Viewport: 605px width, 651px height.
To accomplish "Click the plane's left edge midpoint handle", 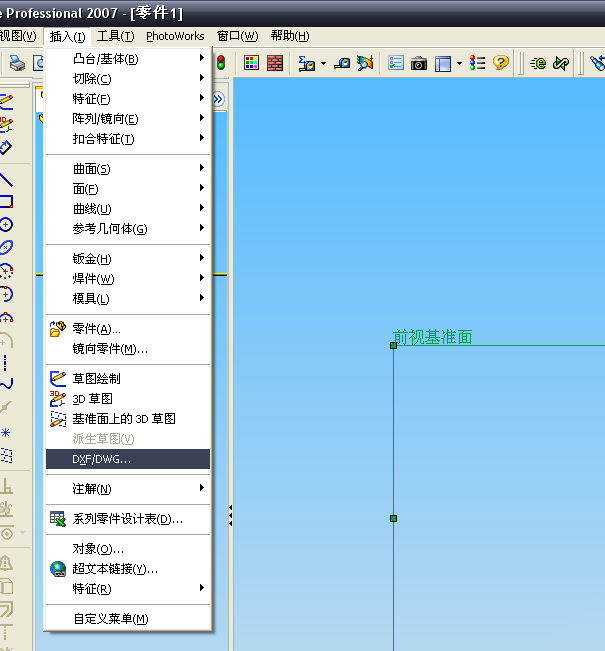I will 393,518.
